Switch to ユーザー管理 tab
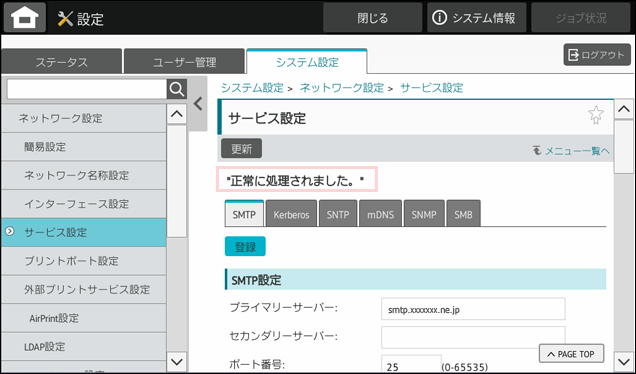636x374 pixels. point(184,62)
